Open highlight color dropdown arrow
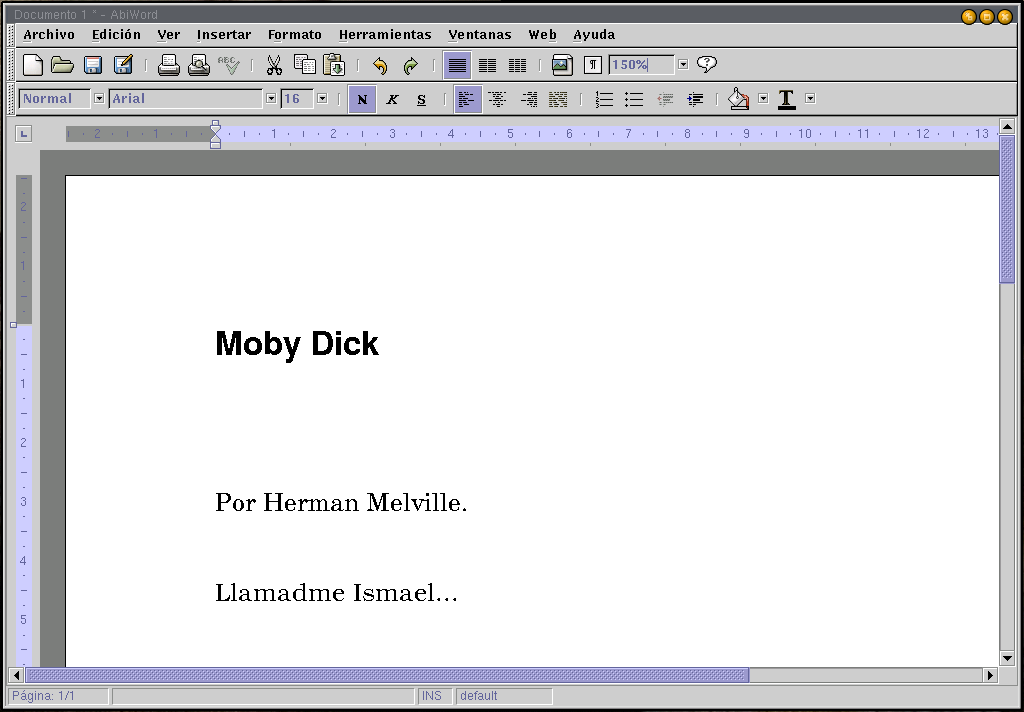The height and width of the screenshot is (712, 1024). coord(763,99)
